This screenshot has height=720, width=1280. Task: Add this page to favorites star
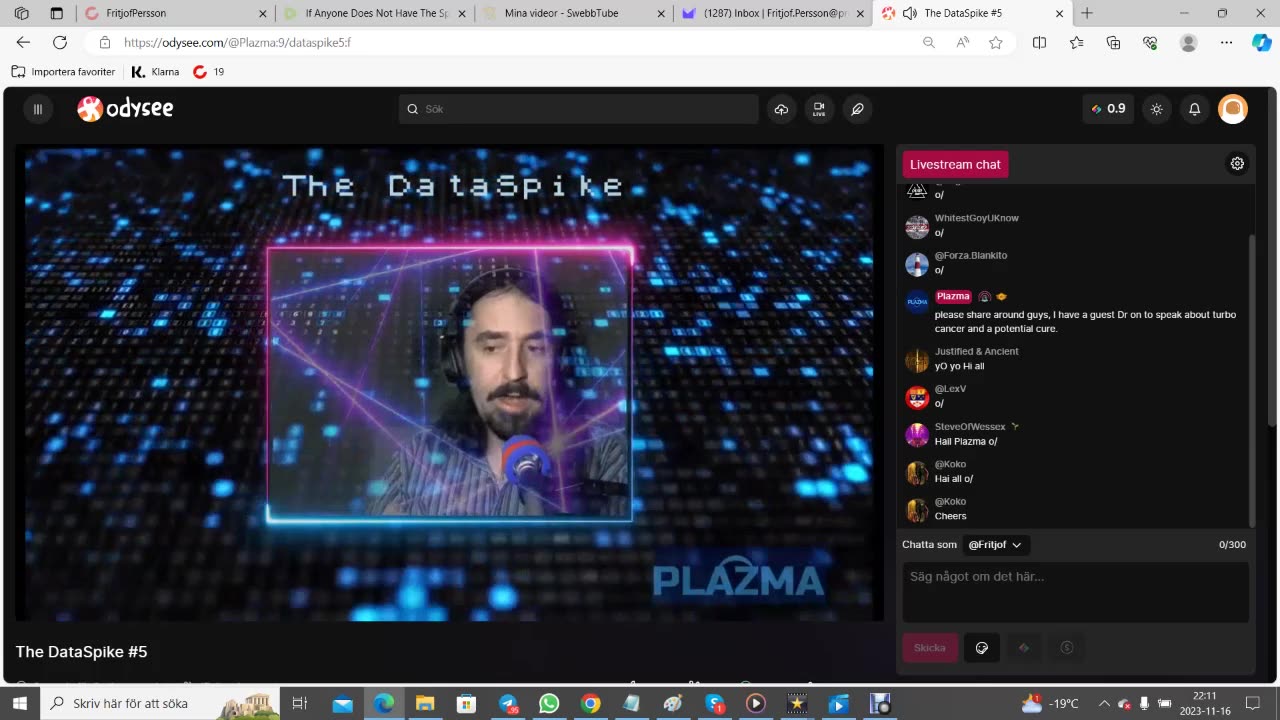point(996,42)
